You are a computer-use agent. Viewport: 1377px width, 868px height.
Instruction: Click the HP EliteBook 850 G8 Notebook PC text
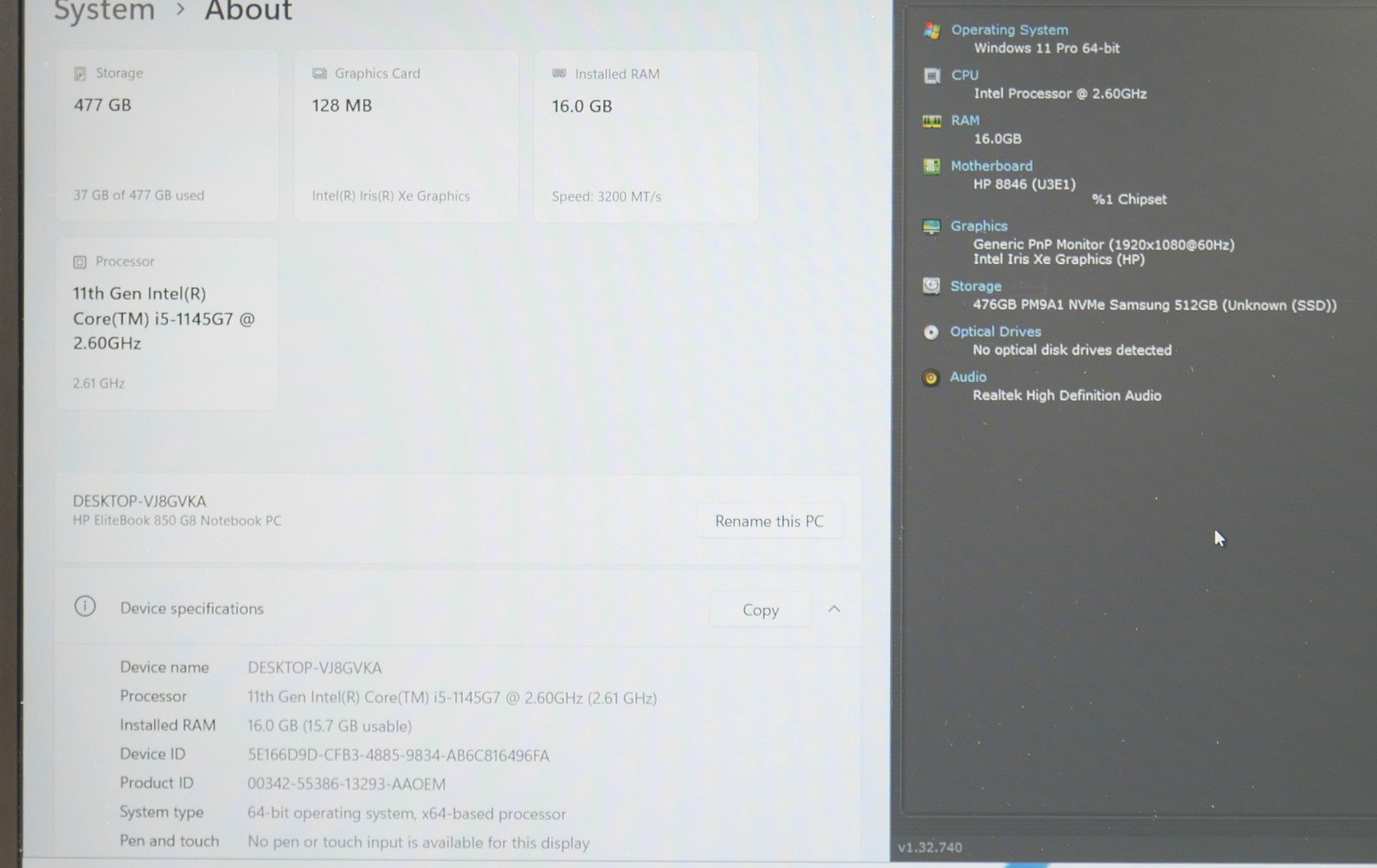click(x=176, y=520)
